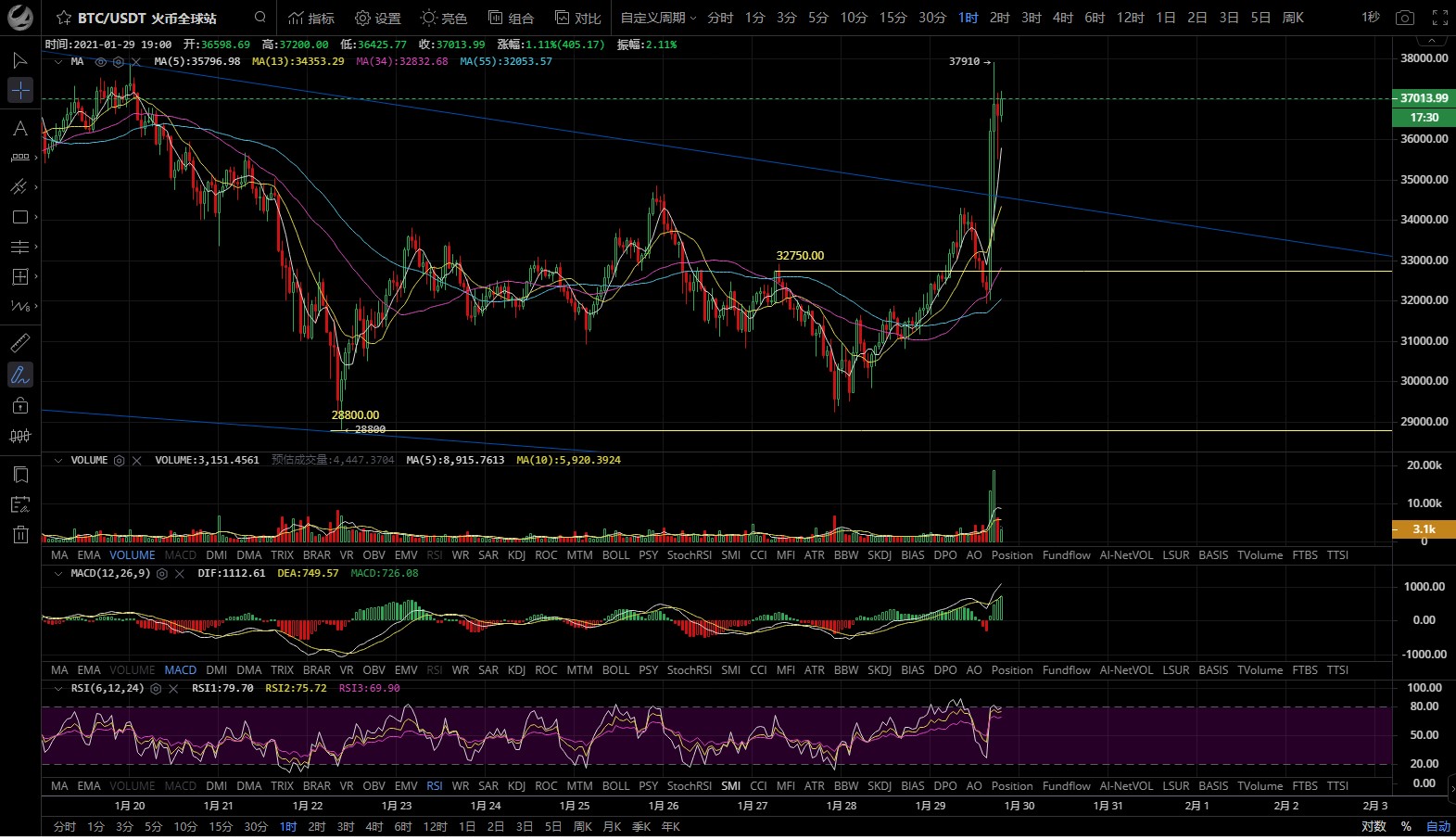
Task: Select 1日 timeframe in top bar
Action: [x=1166, y=18]
